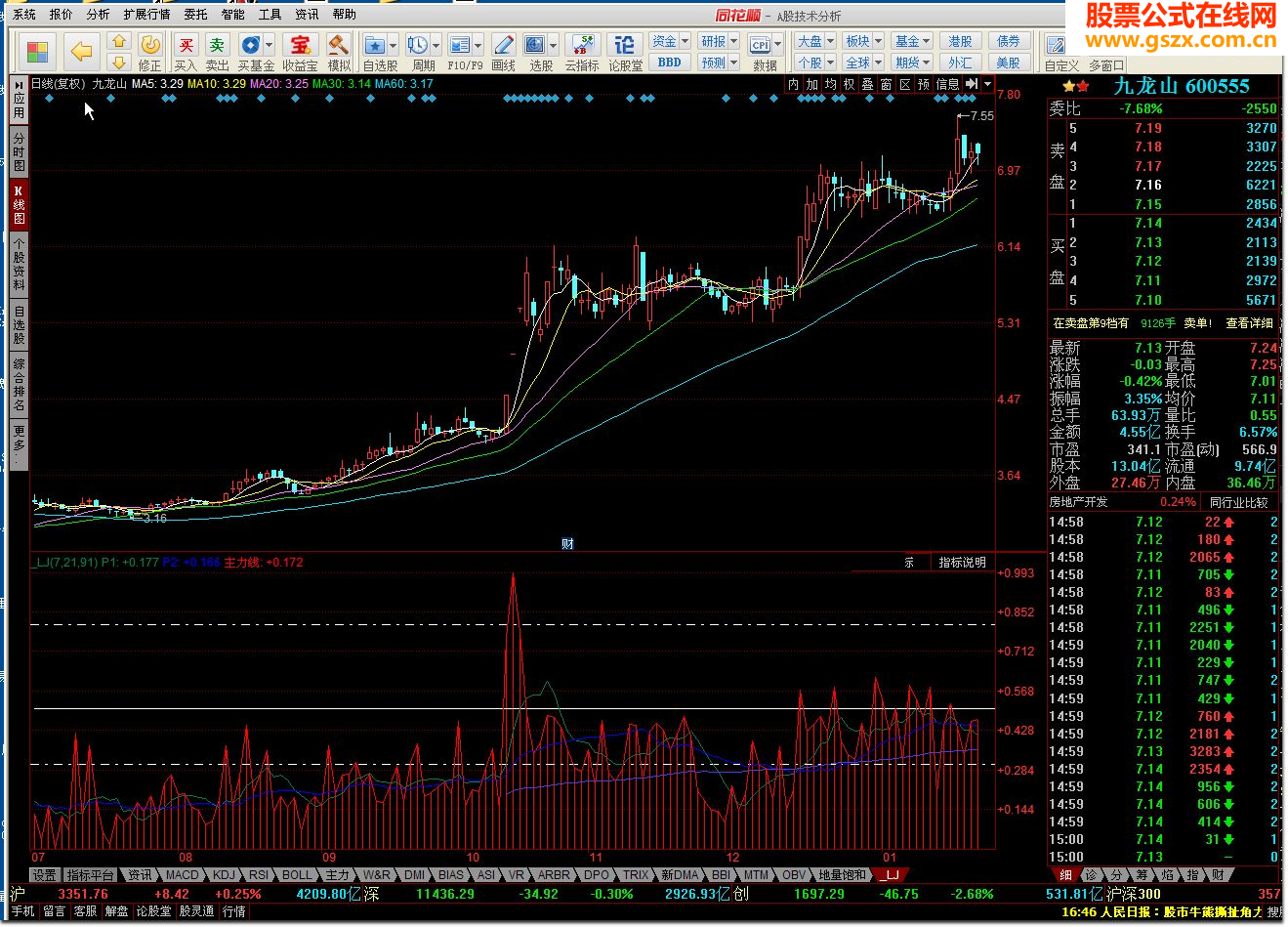This screenshot has width=1288, height=927.
Task: Open the 选股 stock screener icon
Action: pos(534,45)
